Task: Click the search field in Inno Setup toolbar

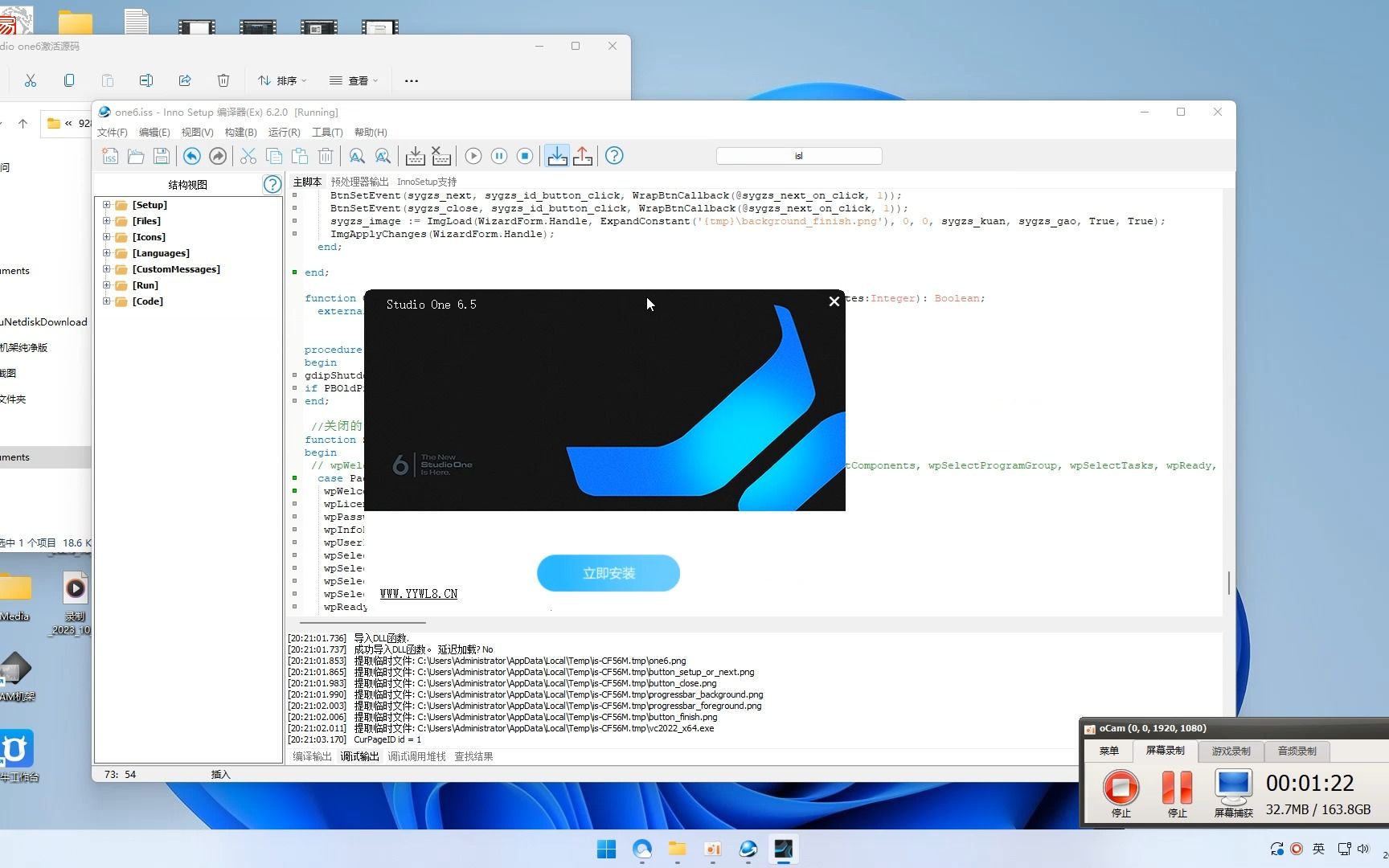Action: tap(799, 156)
